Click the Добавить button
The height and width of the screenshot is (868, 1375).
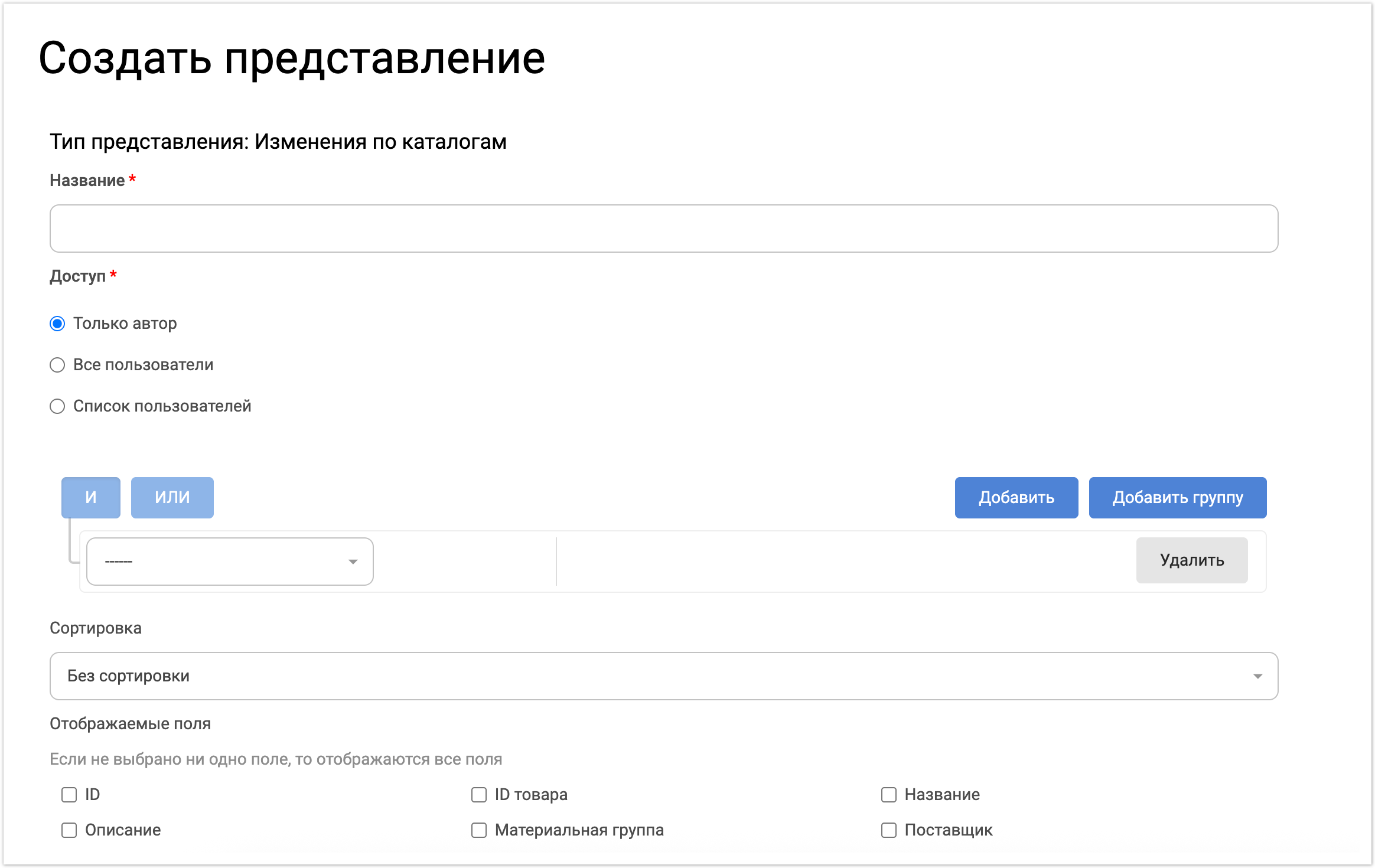tap(1016, 497)
